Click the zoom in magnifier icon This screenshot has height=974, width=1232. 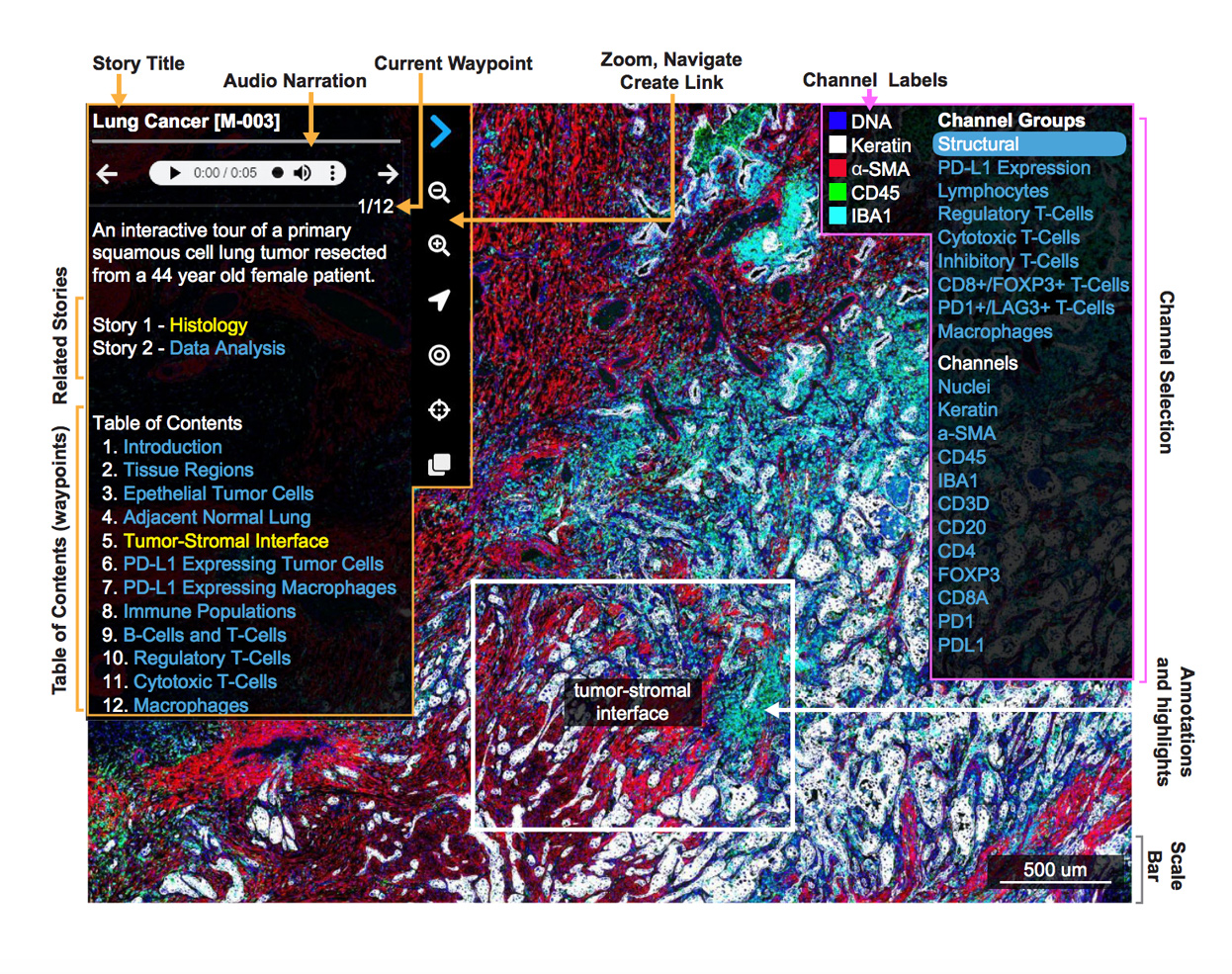[439, 245]
